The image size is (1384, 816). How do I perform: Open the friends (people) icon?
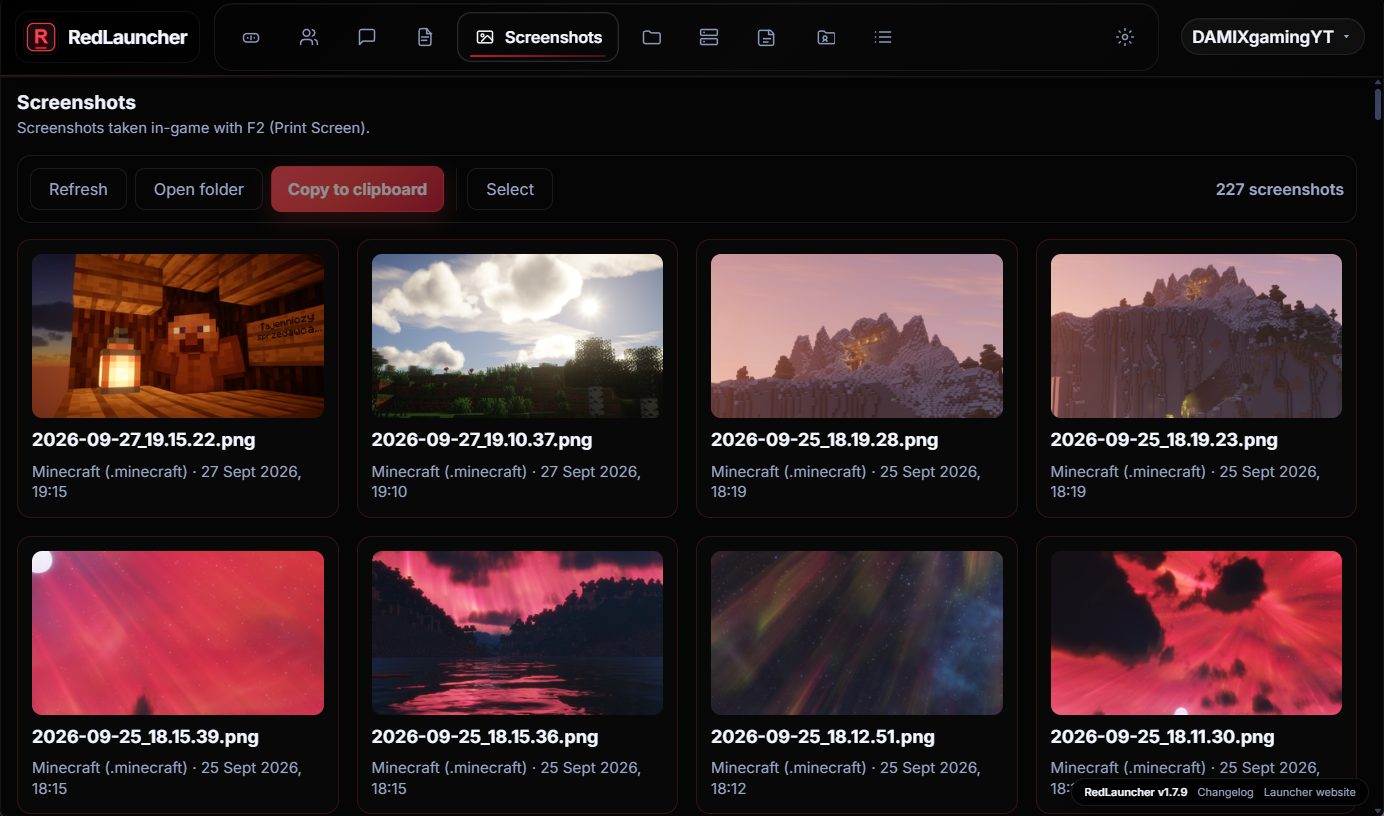(309, 37)
